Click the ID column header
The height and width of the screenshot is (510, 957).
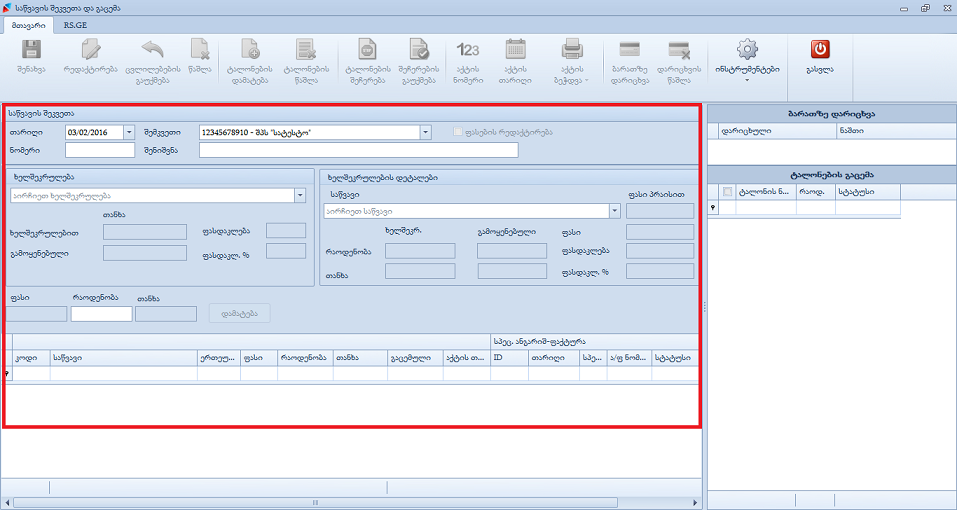[510, 357]
